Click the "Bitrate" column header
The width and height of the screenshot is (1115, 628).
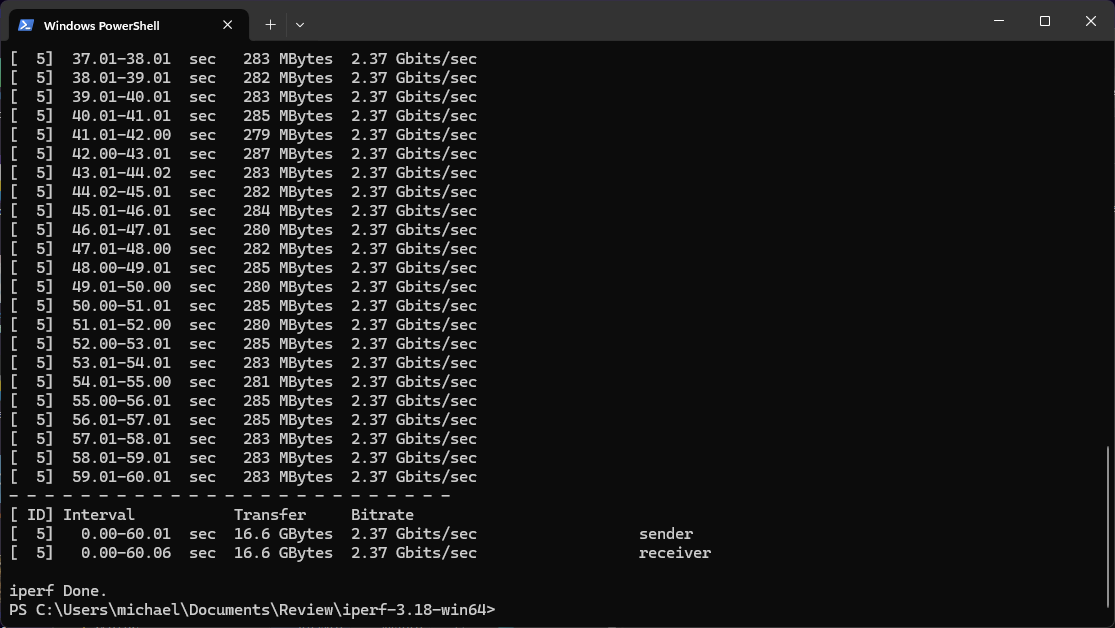(382, 515)
